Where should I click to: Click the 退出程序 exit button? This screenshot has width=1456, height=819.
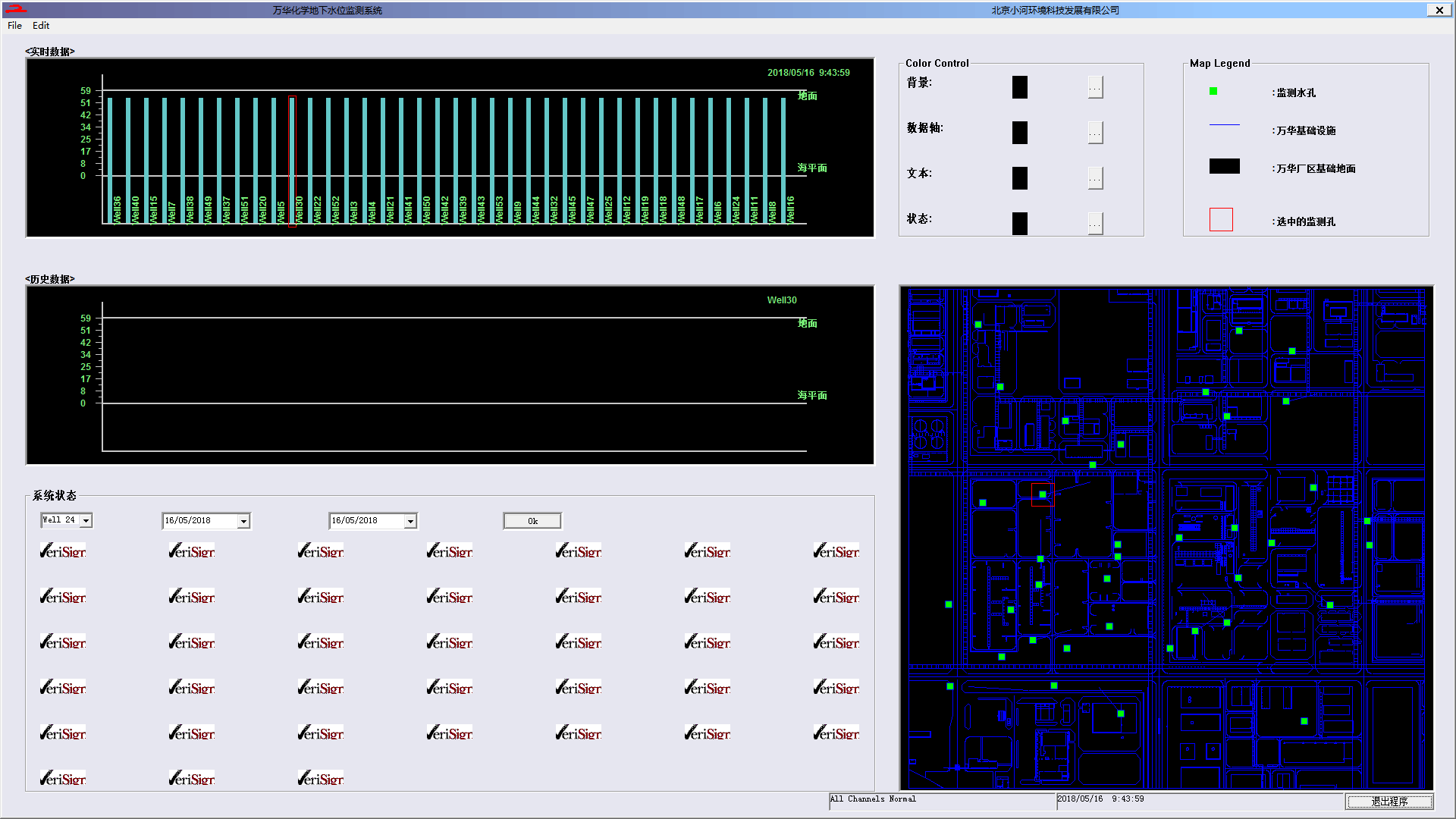(x=1389, y=802)
